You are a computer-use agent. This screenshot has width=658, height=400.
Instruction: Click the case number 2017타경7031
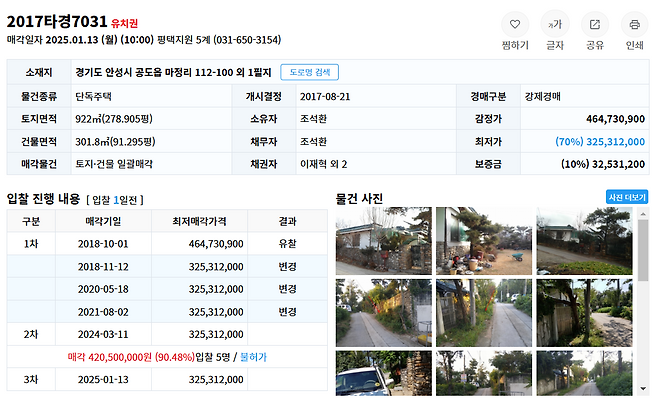coord(57,21)
